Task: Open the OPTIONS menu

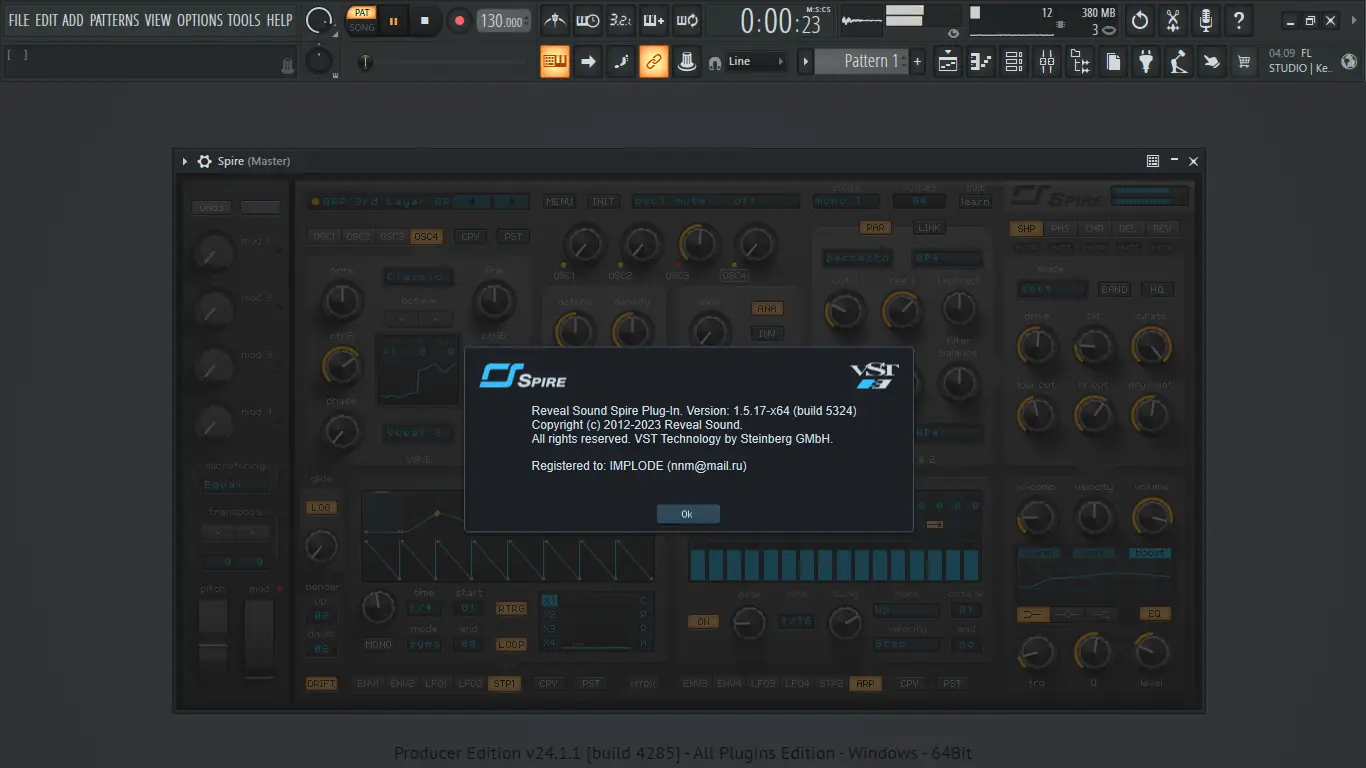Action: 200,20
